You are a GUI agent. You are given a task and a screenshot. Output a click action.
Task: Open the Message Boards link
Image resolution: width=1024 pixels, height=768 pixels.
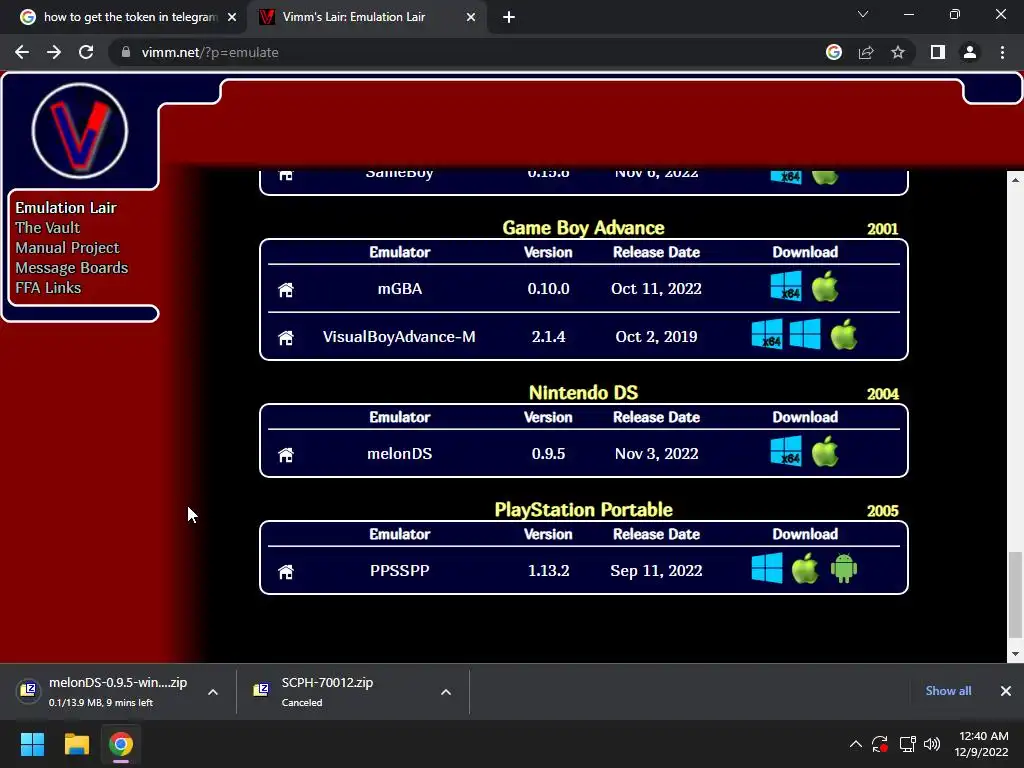point(71,268)
